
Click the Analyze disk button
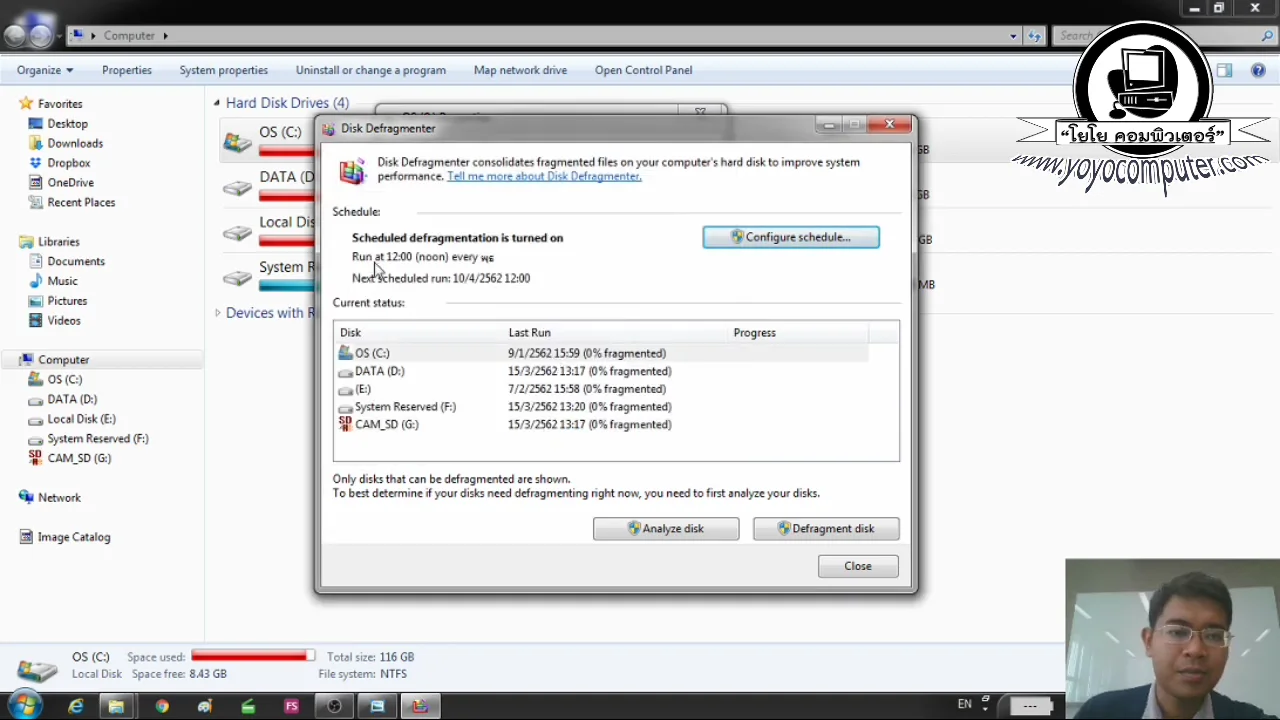pyautogui.click(x=665, y=528)
